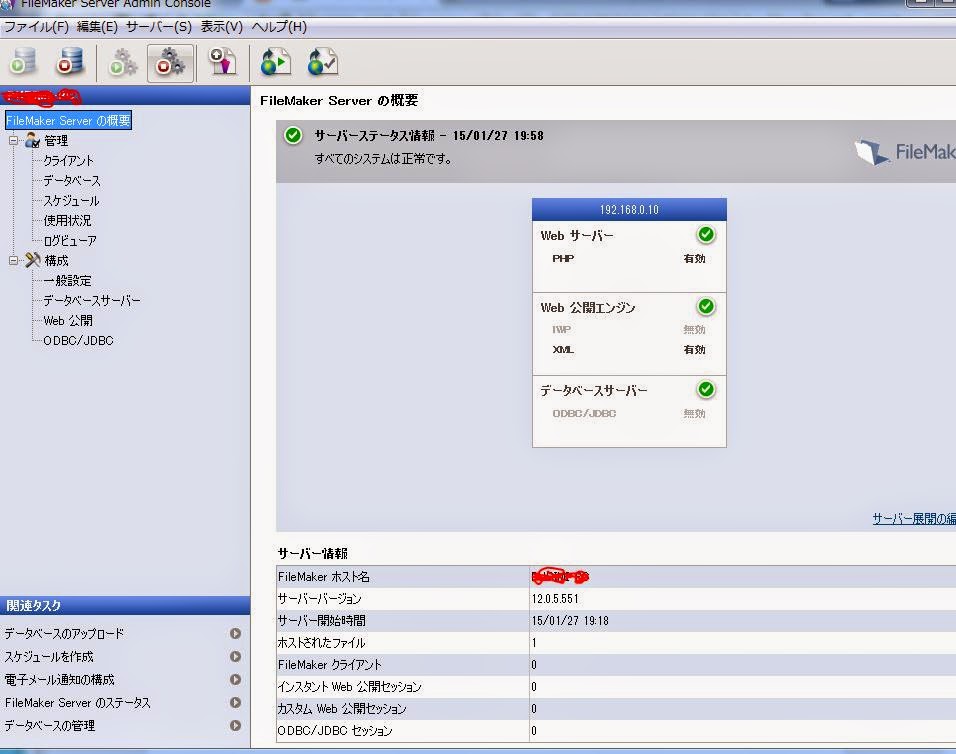Click the PHP row in Web サーバー
This screenshot has width=956, height=754.
(629, 258)
